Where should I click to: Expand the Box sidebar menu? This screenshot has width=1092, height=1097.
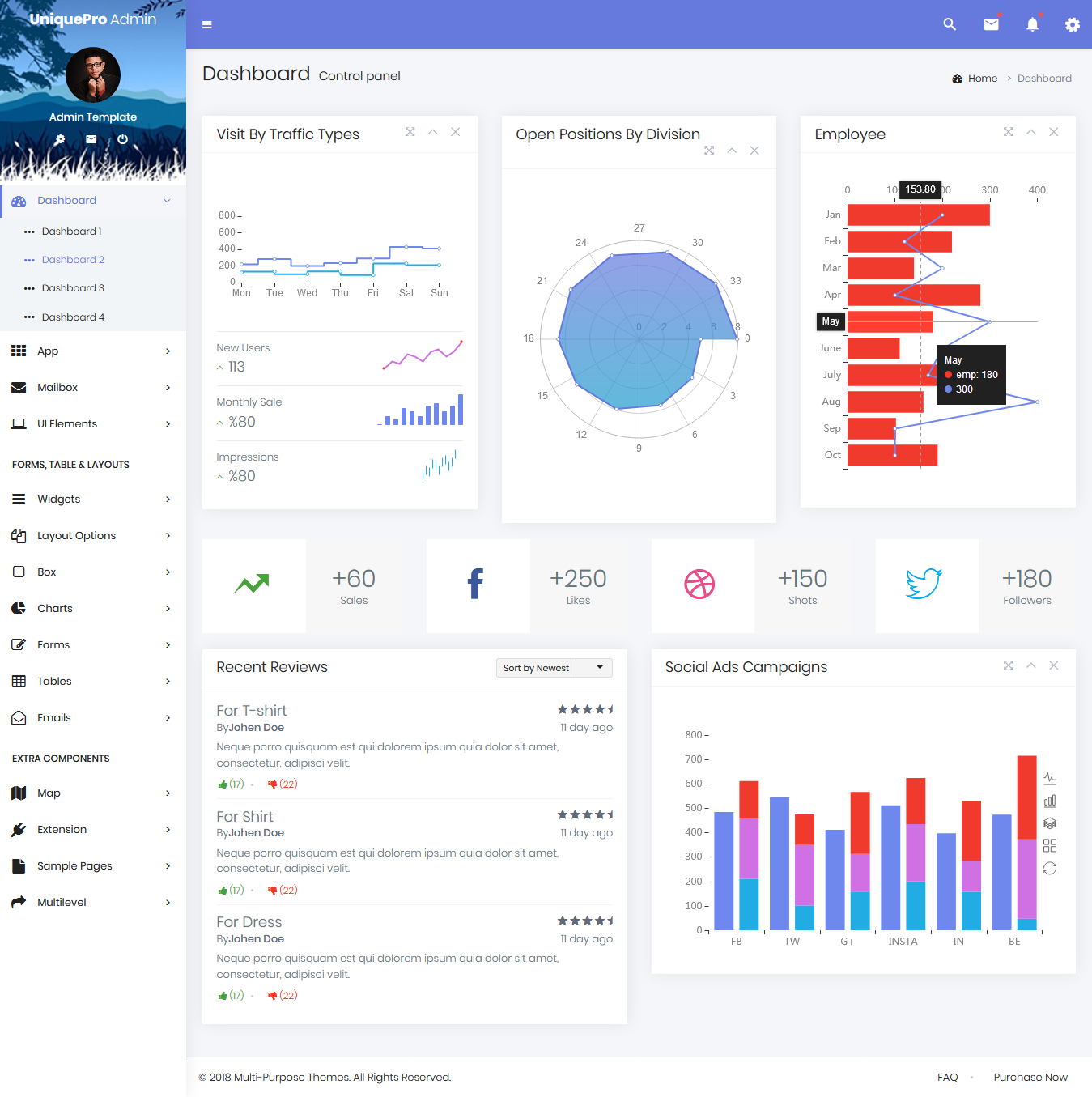click(x=93, y=572)
